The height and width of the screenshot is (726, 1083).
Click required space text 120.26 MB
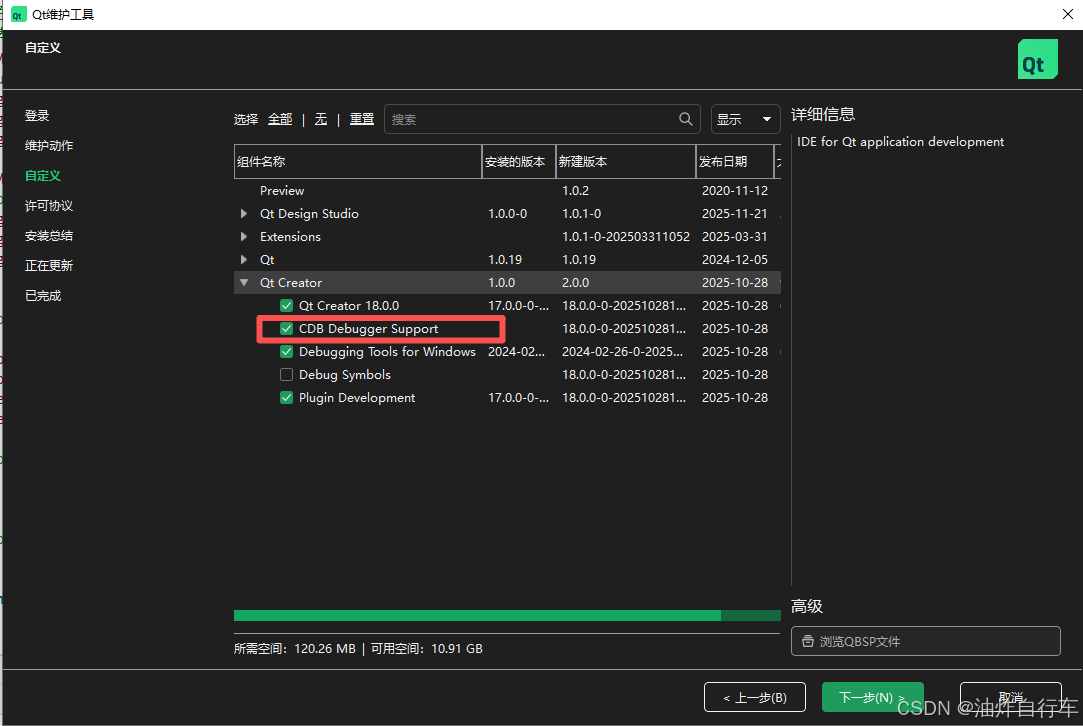coord(325,649)
